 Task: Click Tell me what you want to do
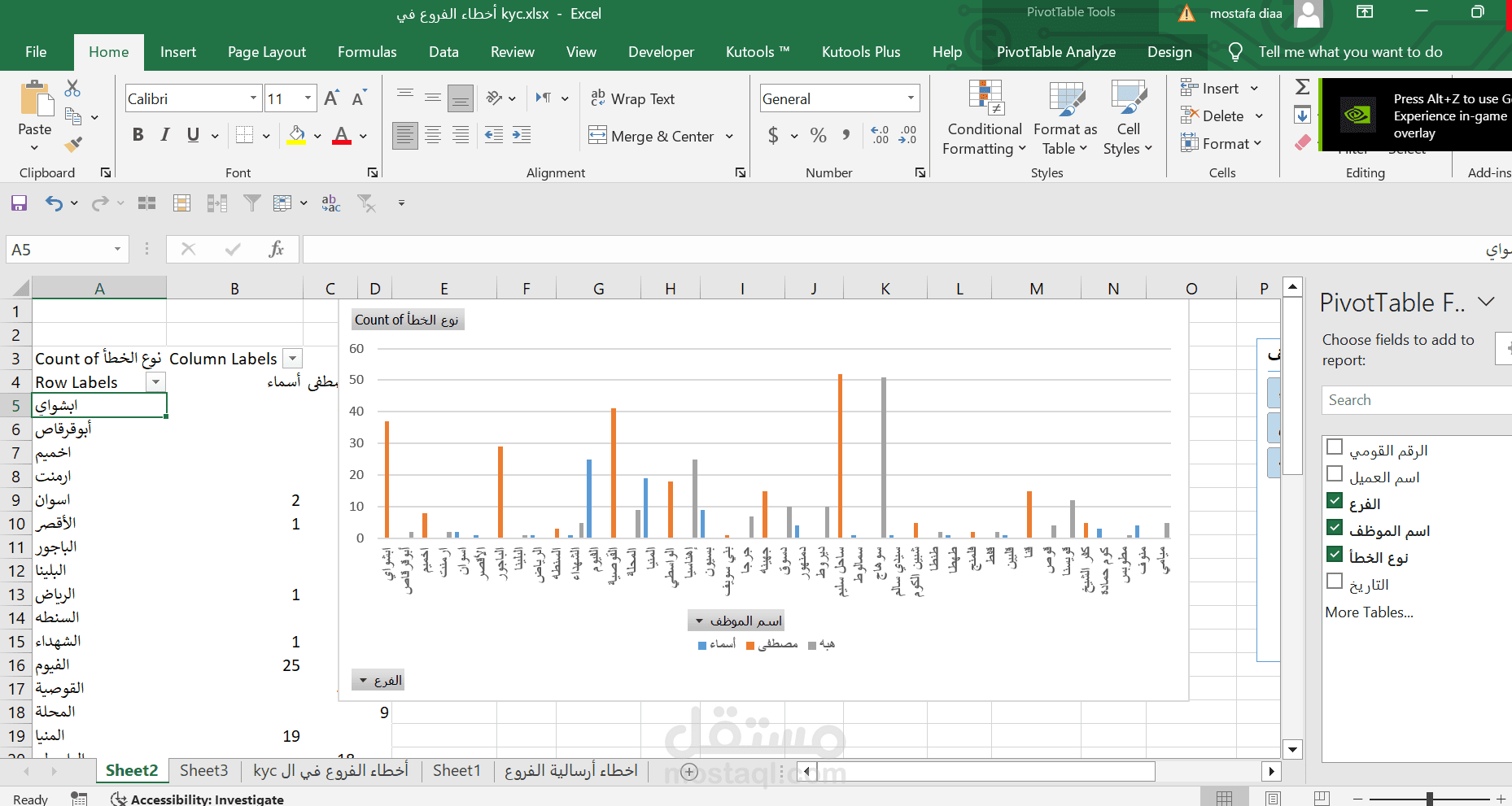pos(1350,52)
